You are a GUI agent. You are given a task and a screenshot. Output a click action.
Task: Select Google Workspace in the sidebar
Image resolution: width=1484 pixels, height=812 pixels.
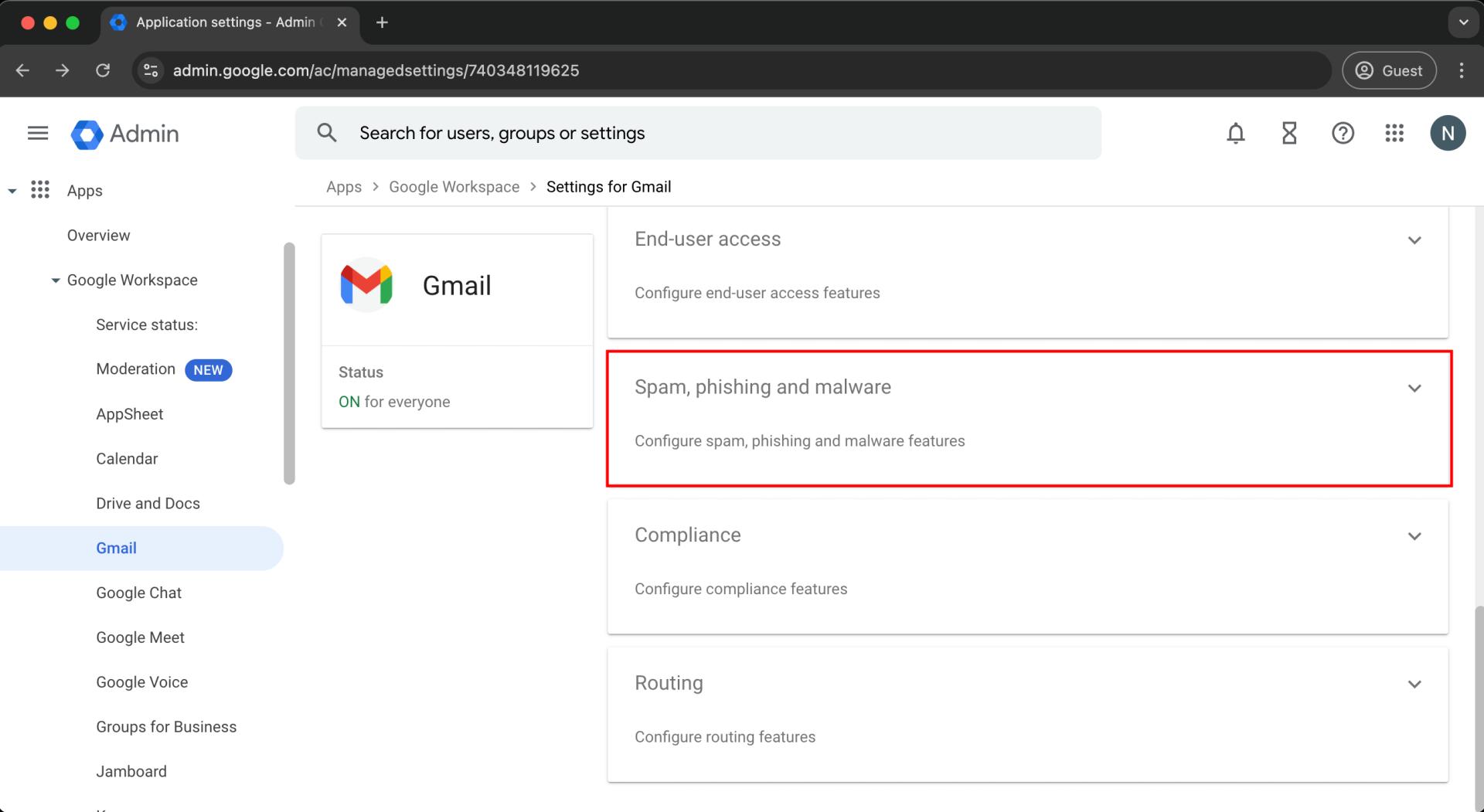click(x=132, y=280)
